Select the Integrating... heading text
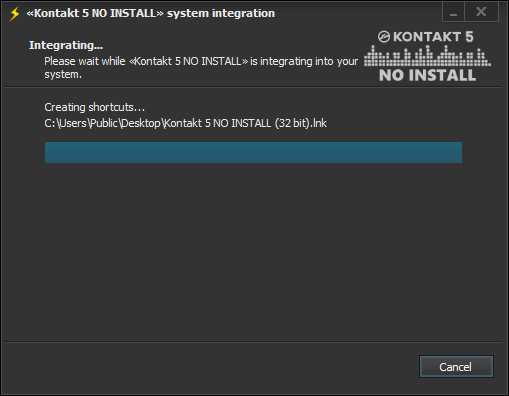The height and width of the screenshot is (396, 509). pyautogui.click(x=66, y=45)
